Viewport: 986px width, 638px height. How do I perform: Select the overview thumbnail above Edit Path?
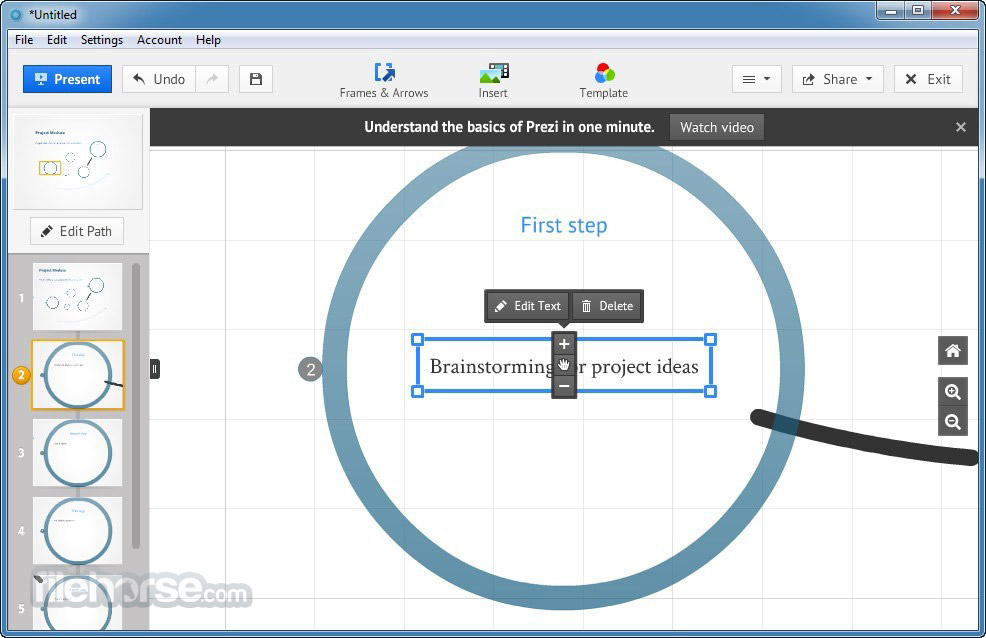[78, 162]
